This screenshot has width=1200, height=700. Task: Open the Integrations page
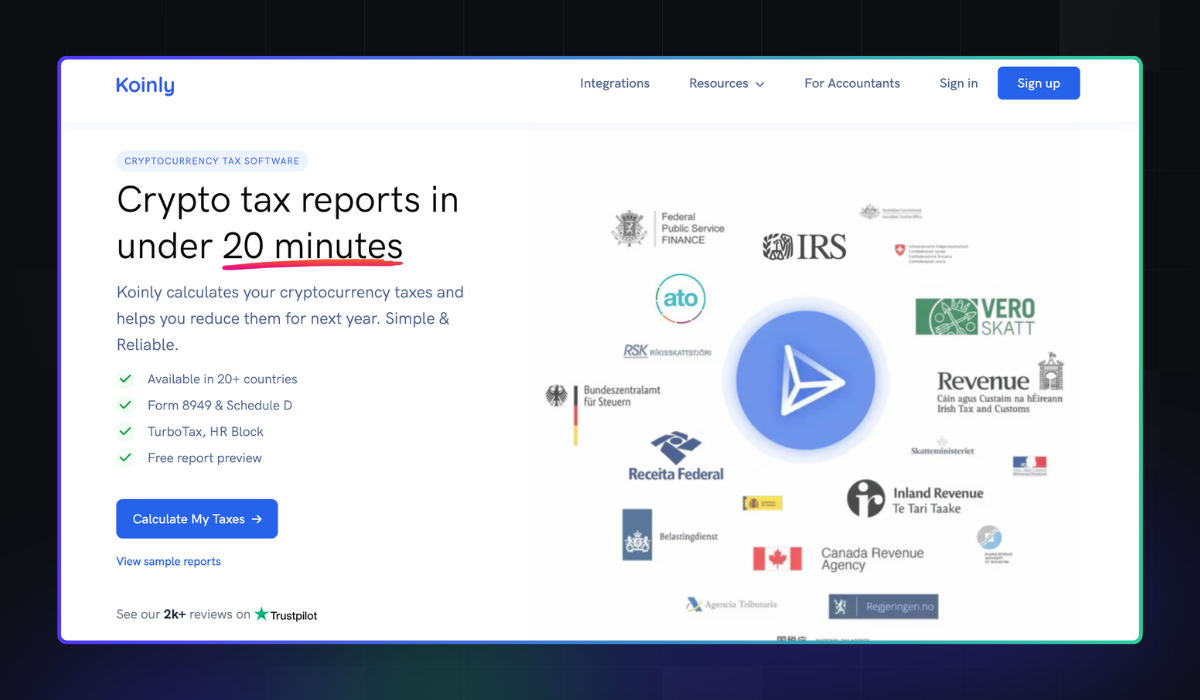[x=615, y=84]
